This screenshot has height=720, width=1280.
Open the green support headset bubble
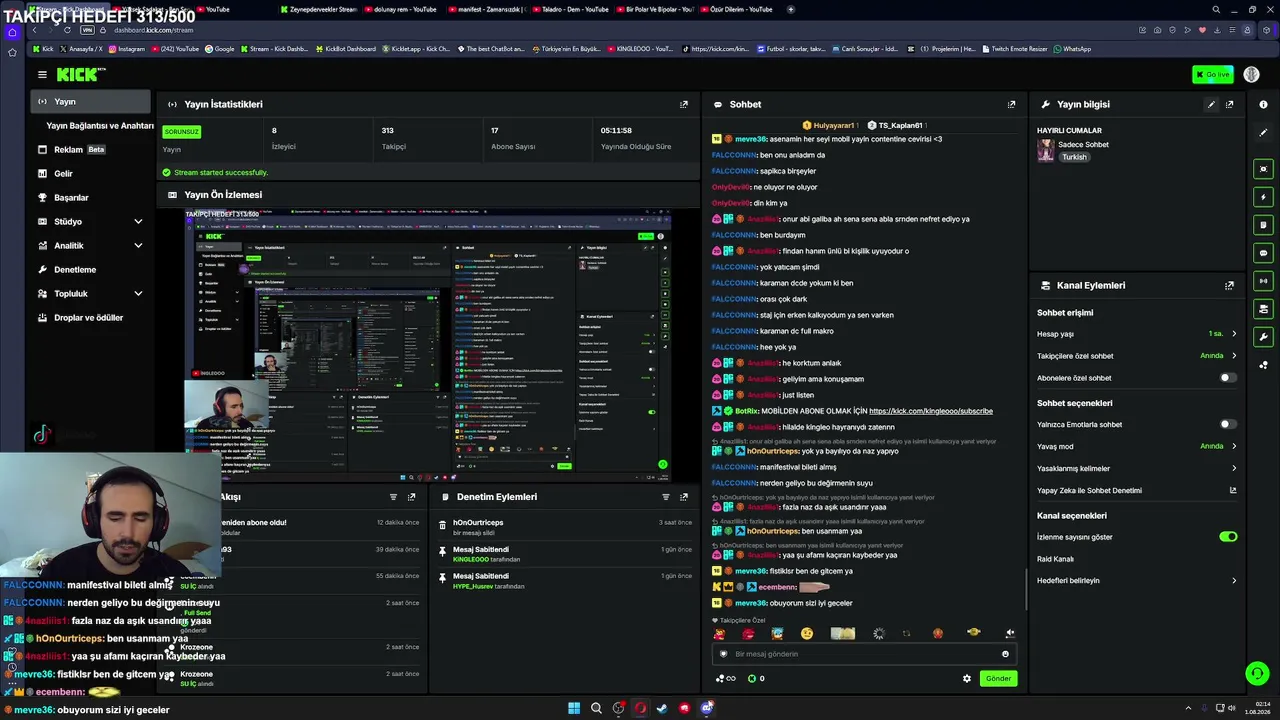point(1257,673)
